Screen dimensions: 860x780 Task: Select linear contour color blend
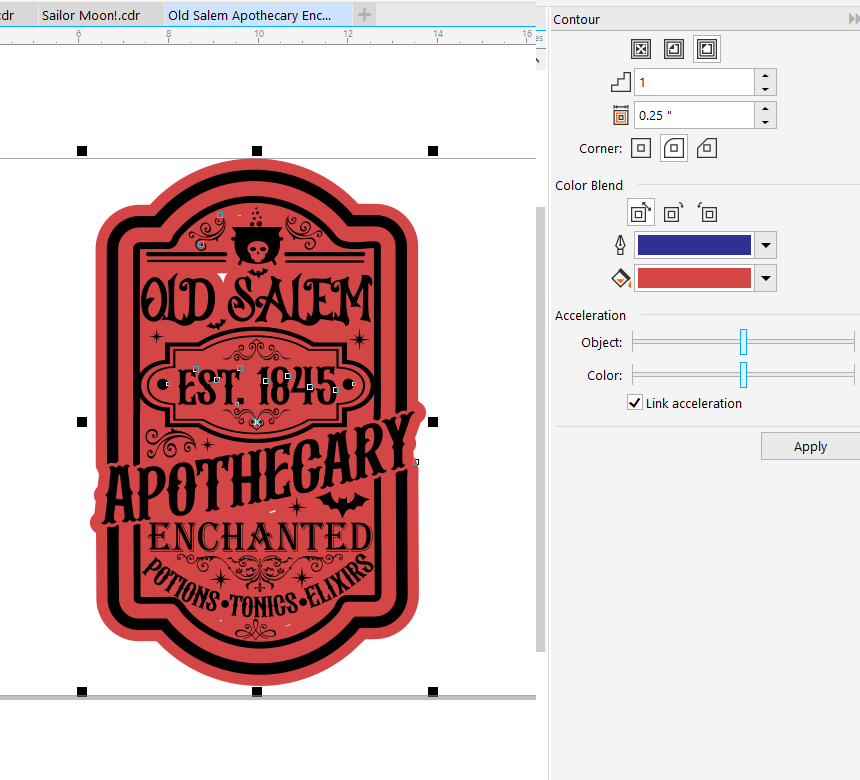[x=641, y=212]
